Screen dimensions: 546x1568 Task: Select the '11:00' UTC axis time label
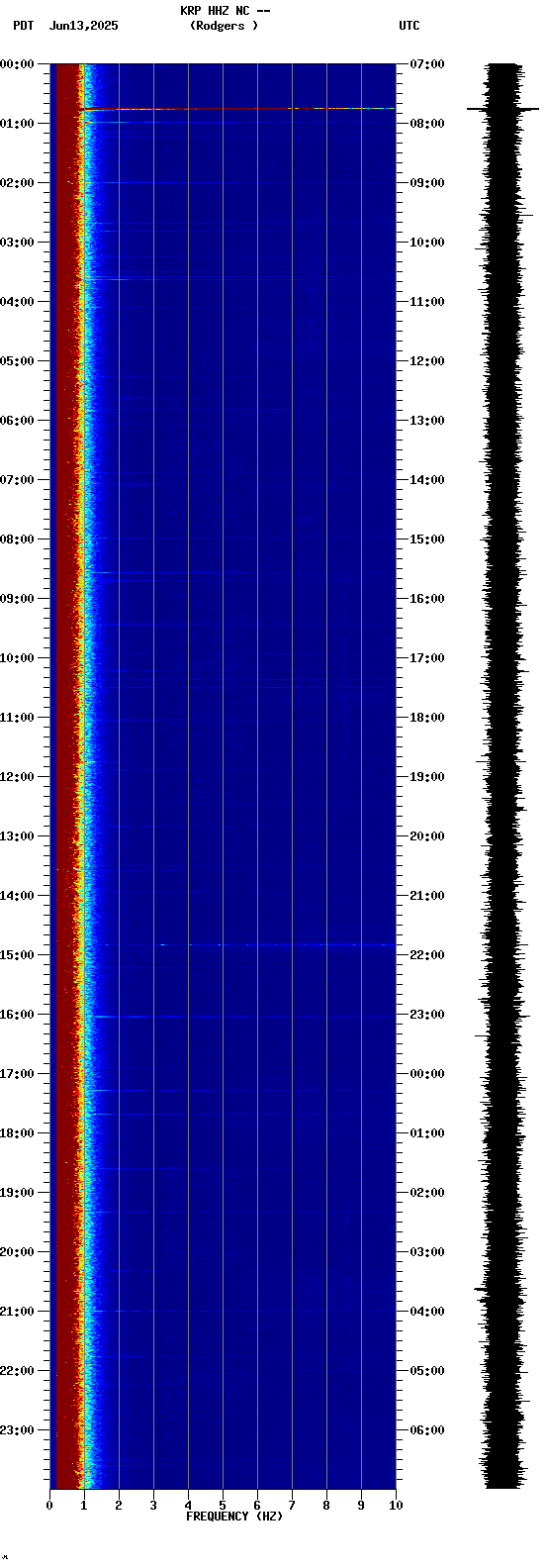coord(427,302)
